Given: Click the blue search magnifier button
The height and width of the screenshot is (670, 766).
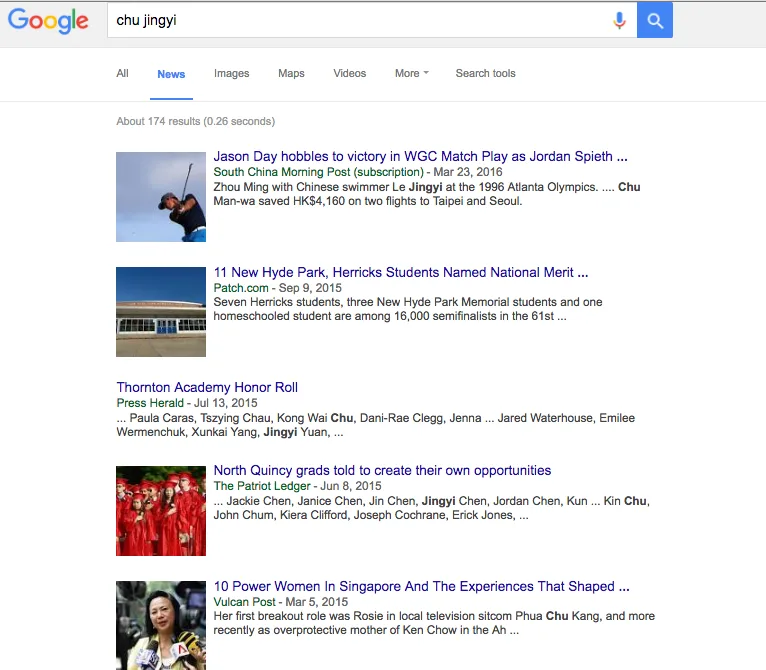Looking at the screenshot, I should point(655,20).
